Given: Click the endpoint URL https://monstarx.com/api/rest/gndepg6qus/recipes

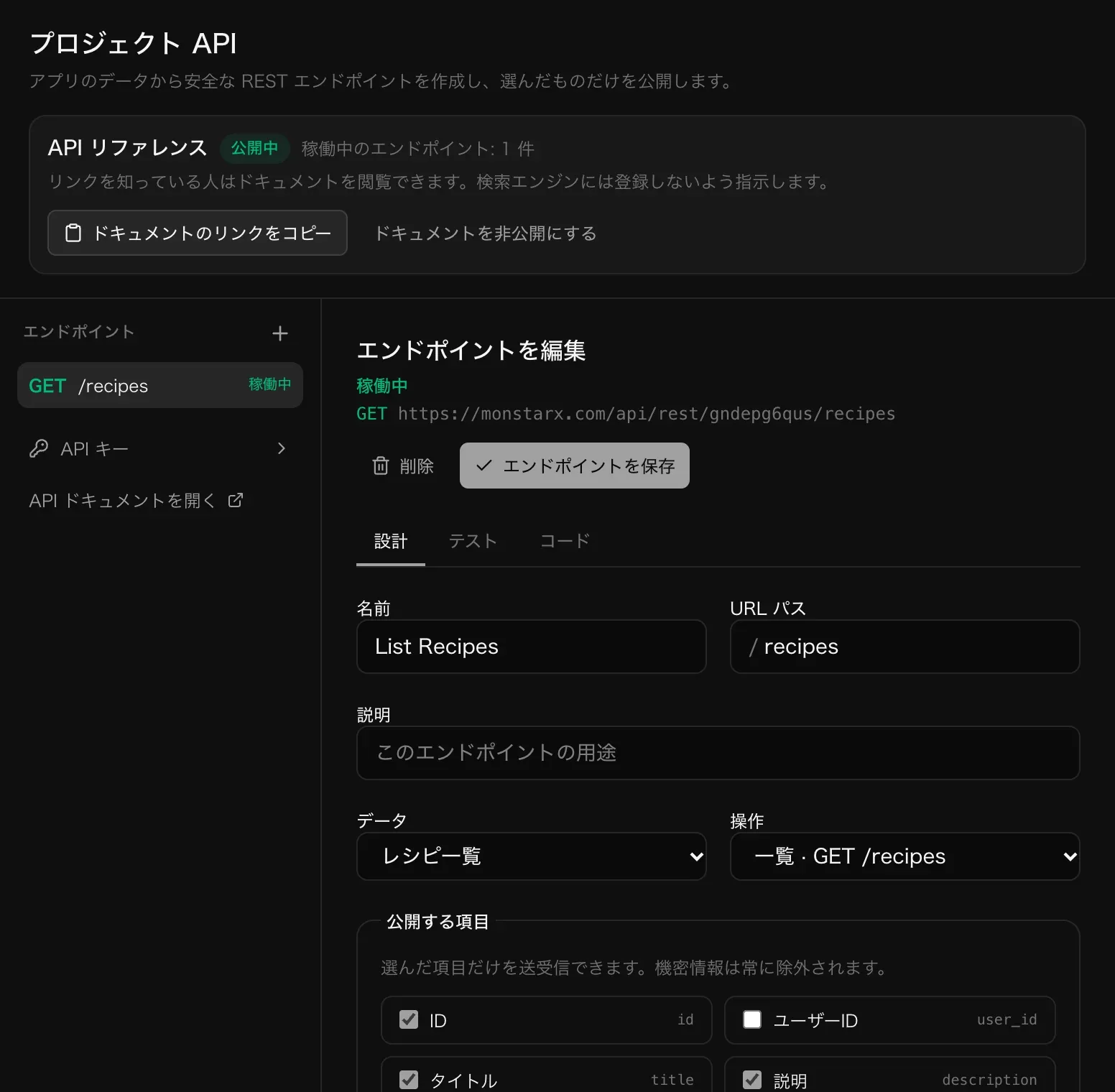Looking at the screenshot, I should [x=647, y=414].
